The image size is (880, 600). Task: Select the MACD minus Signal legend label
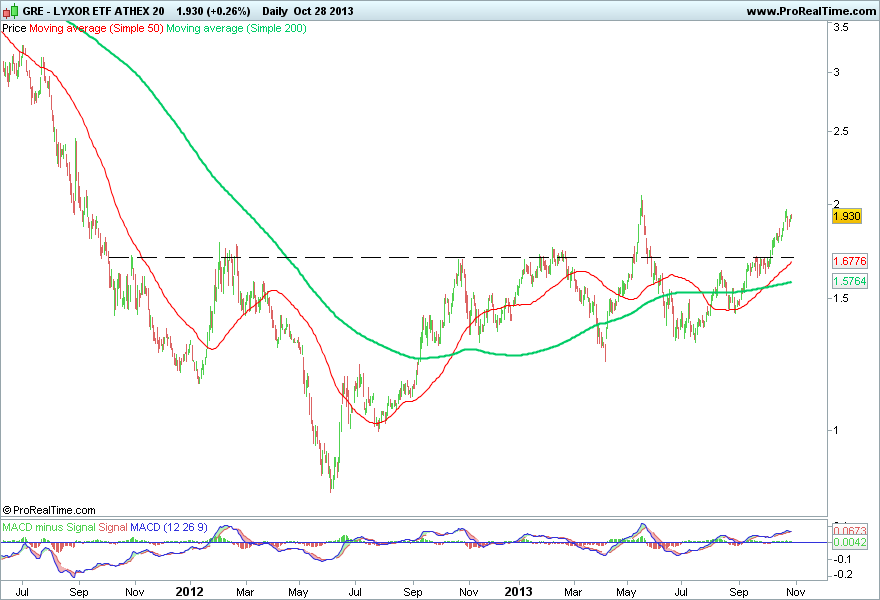(49, 528)
